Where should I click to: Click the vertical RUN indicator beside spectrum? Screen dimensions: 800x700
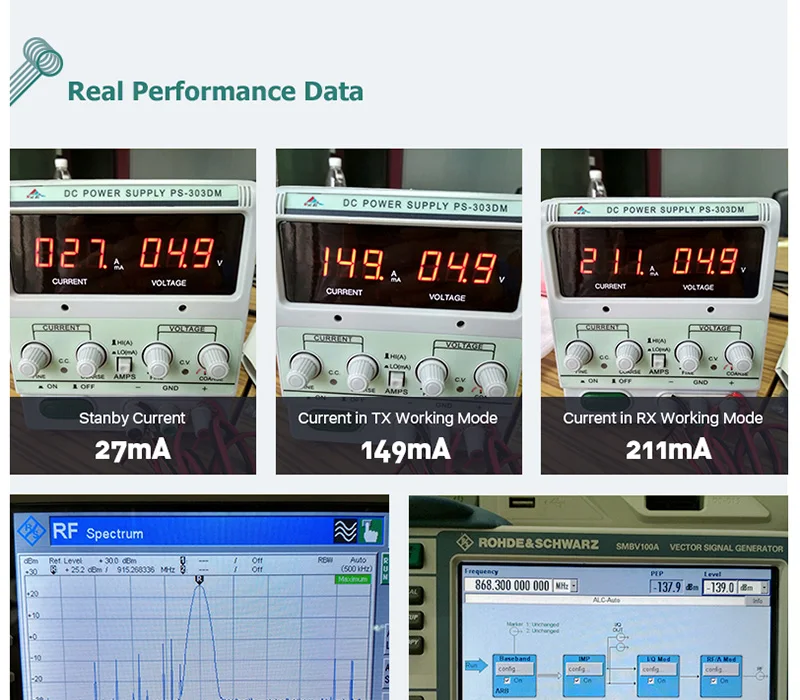coord(385,568)
